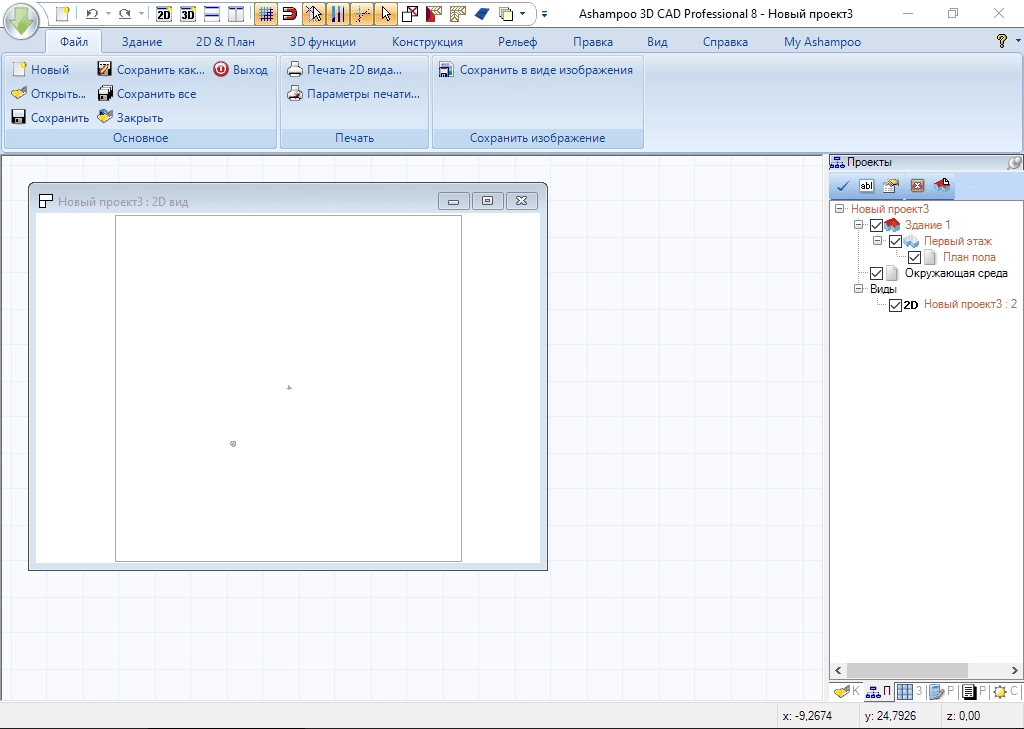
Task: Toggle the grid display icon
Action: (x=266, y=14)
